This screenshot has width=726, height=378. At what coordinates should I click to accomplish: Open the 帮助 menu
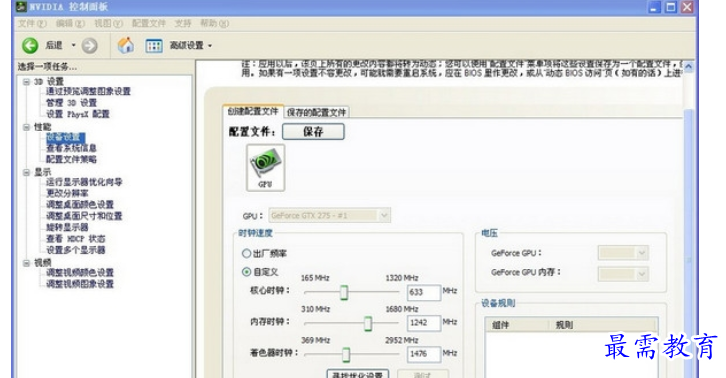pos(214,23)
